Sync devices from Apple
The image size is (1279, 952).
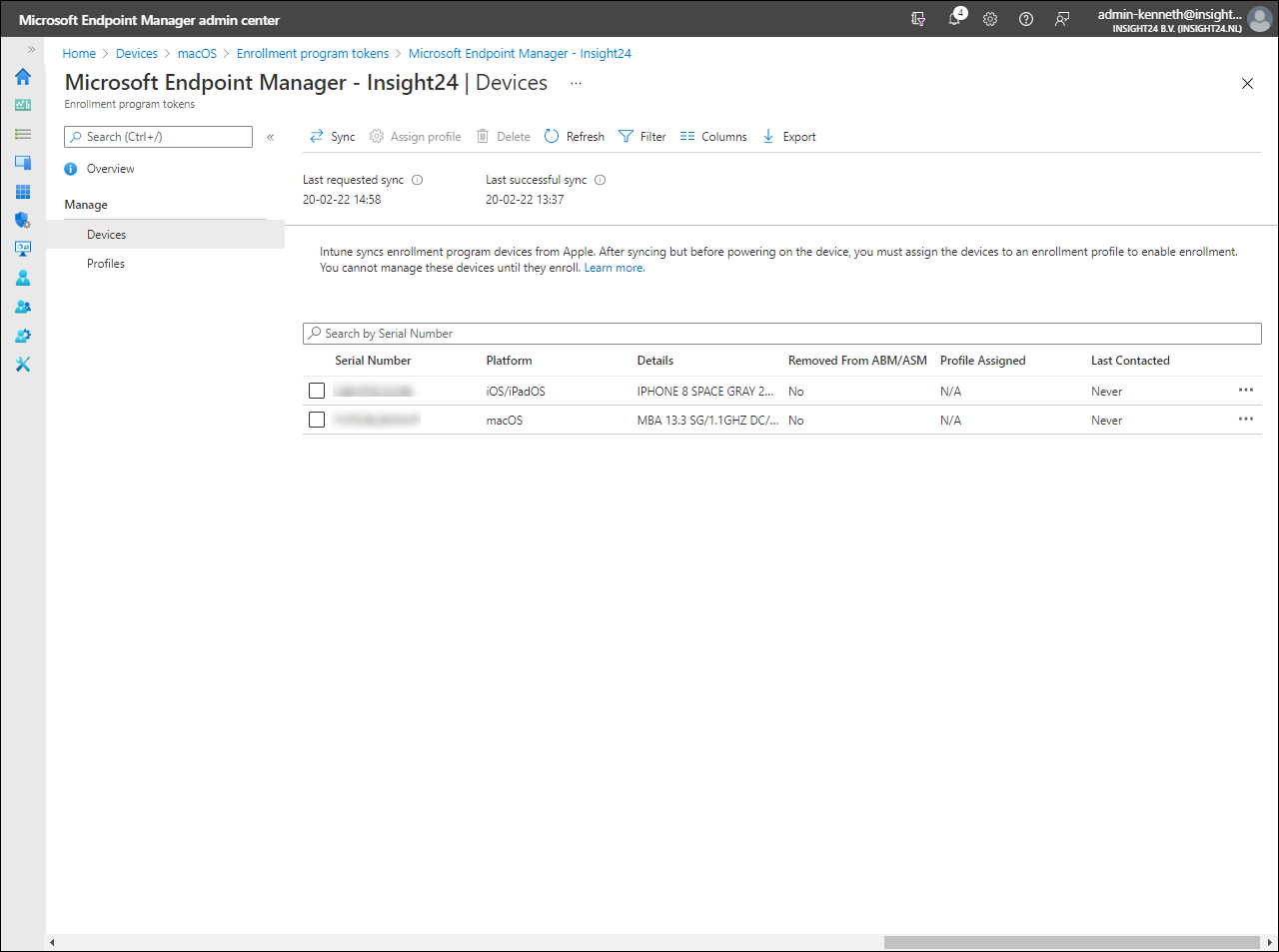point(333,137)
